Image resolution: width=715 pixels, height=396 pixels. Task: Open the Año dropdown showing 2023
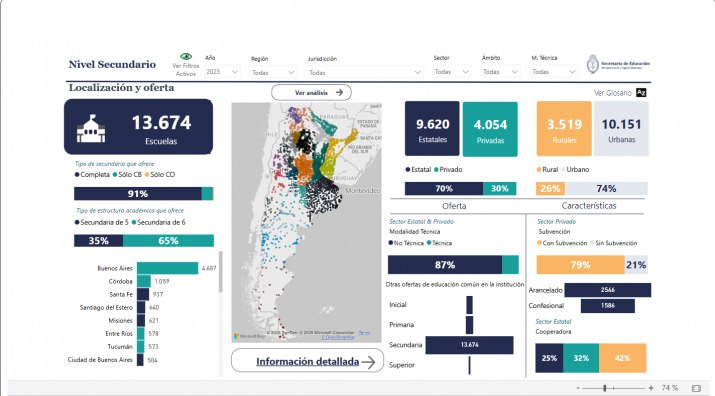(x=222, y=72)
